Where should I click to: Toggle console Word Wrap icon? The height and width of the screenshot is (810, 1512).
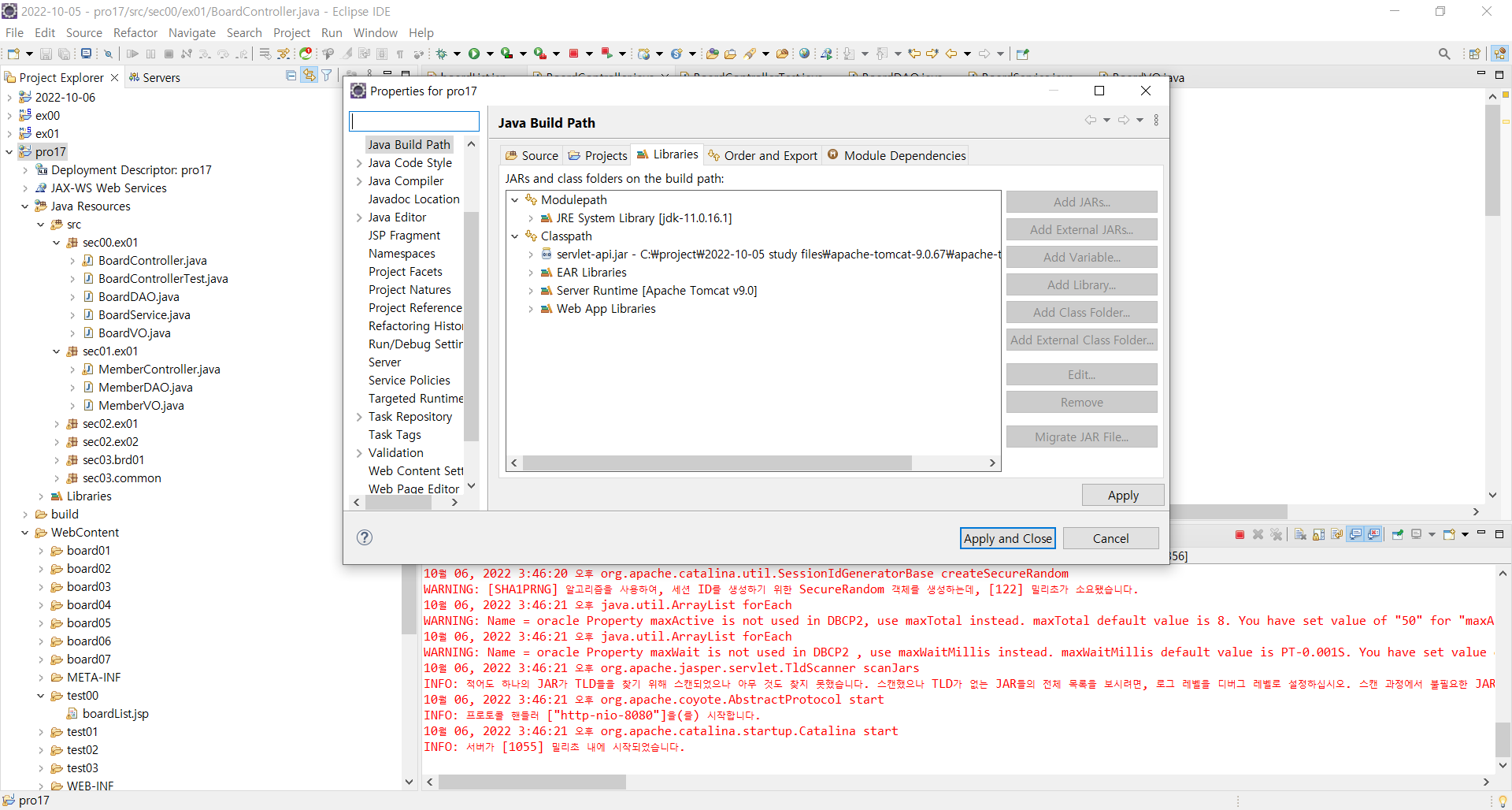click(1337, 534)
